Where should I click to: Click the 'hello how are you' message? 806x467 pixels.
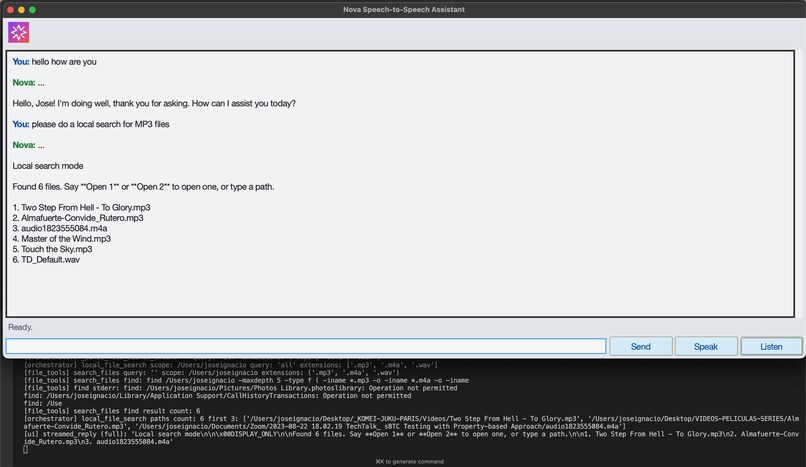64,62
